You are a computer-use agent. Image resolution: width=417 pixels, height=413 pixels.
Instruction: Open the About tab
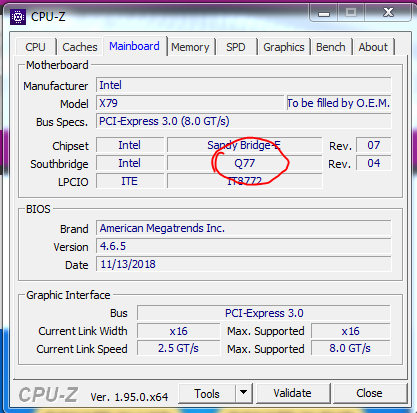click(x=373, y=47)
